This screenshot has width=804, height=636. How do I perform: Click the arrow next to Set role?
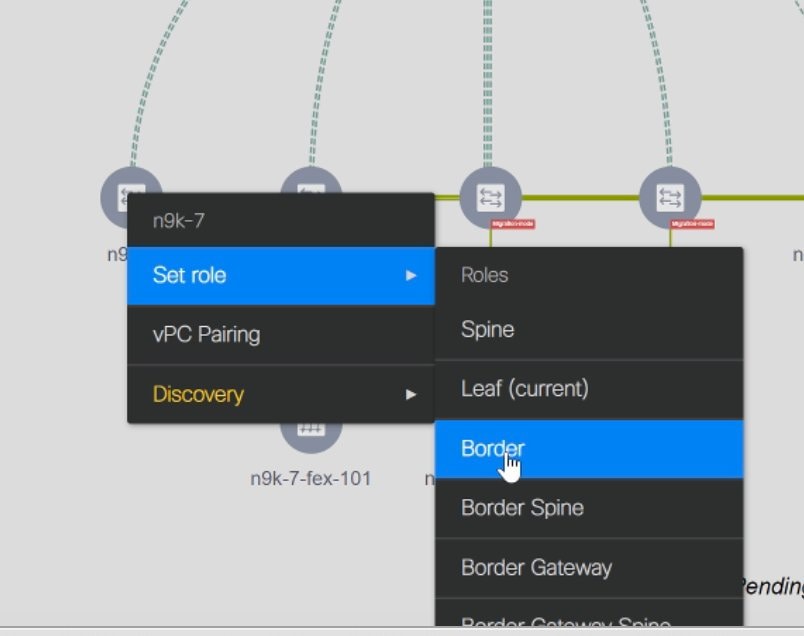pyautogui.click(x=411, y=275)
